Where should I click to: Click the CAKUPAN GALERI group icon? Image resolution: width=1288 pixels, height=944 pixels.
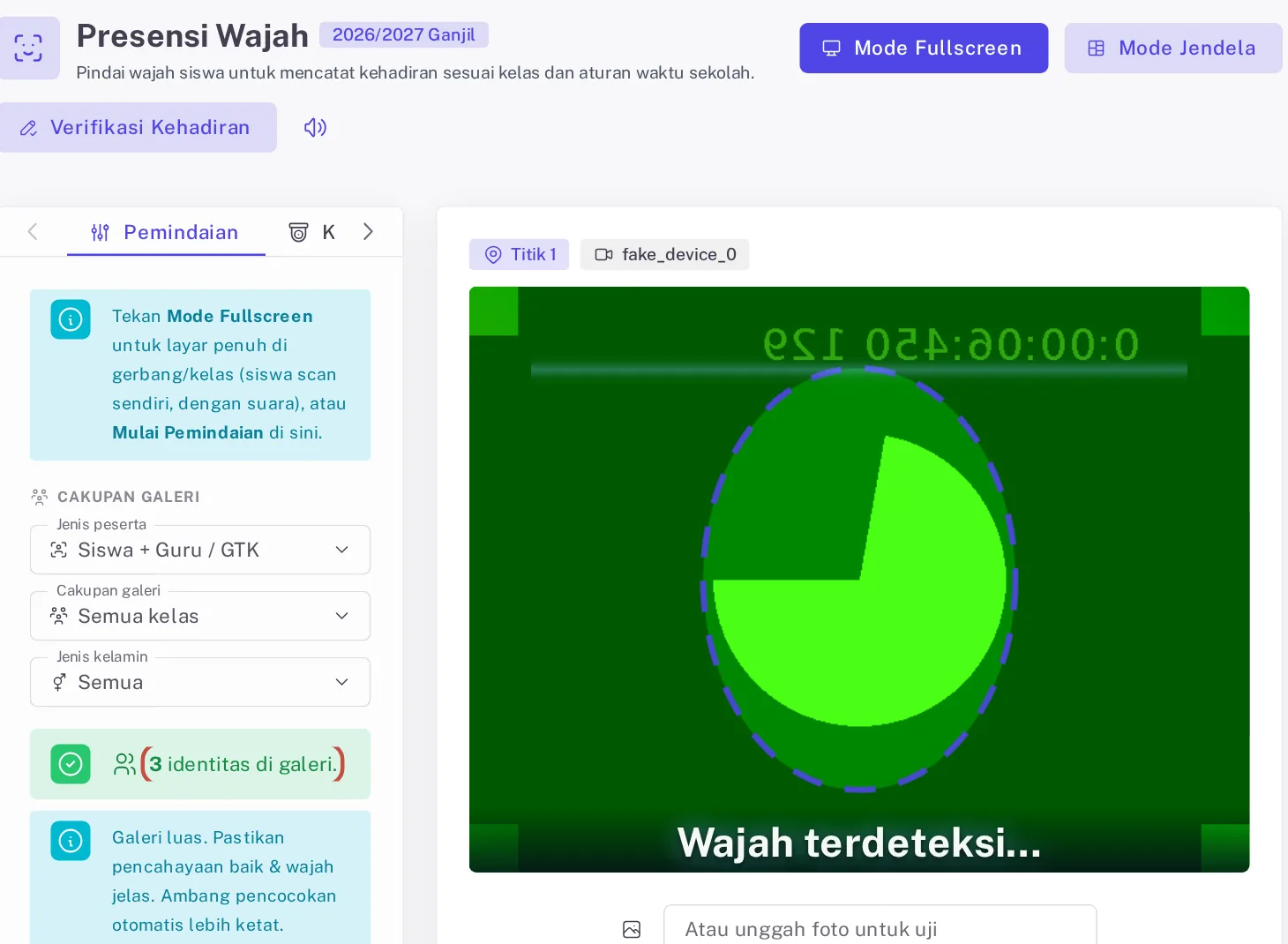pyautogui.click(x=40, y=497)
